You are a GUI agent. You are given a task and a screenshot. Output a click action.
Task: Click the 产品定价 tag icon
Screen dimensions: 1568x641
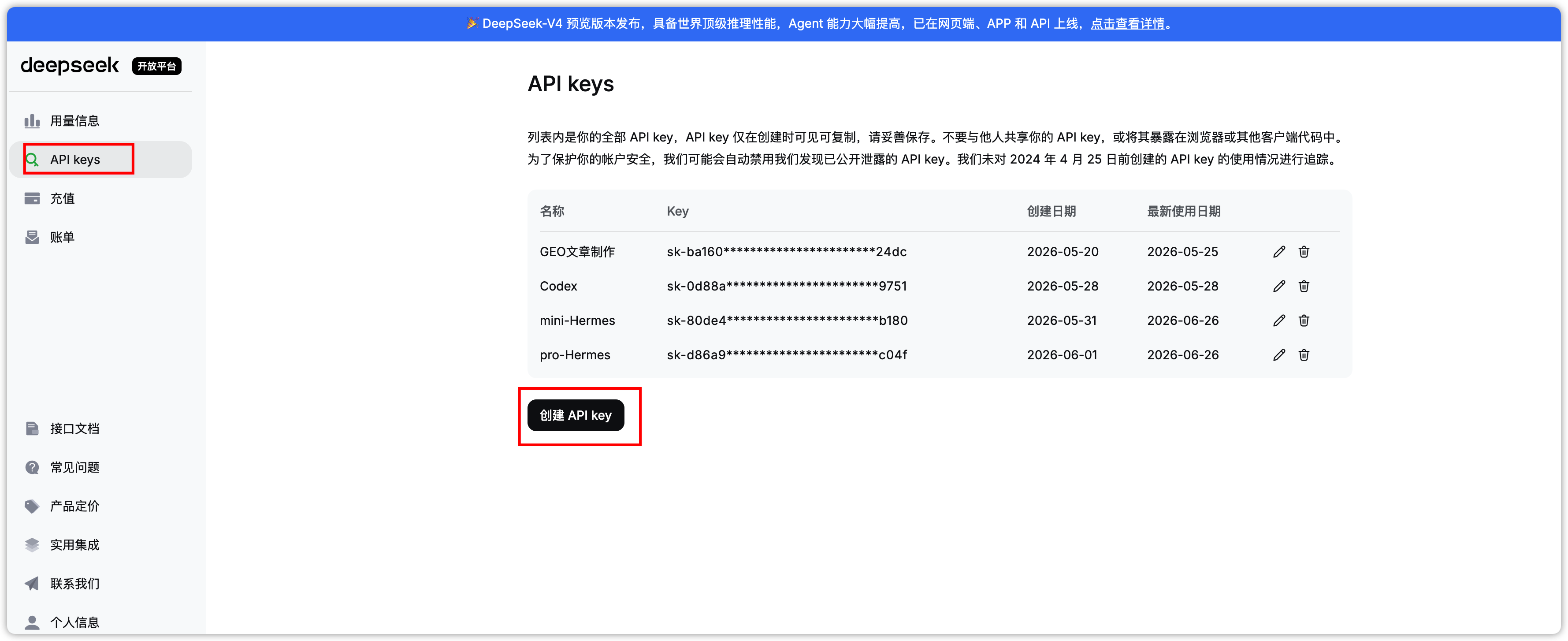point(32,506)
